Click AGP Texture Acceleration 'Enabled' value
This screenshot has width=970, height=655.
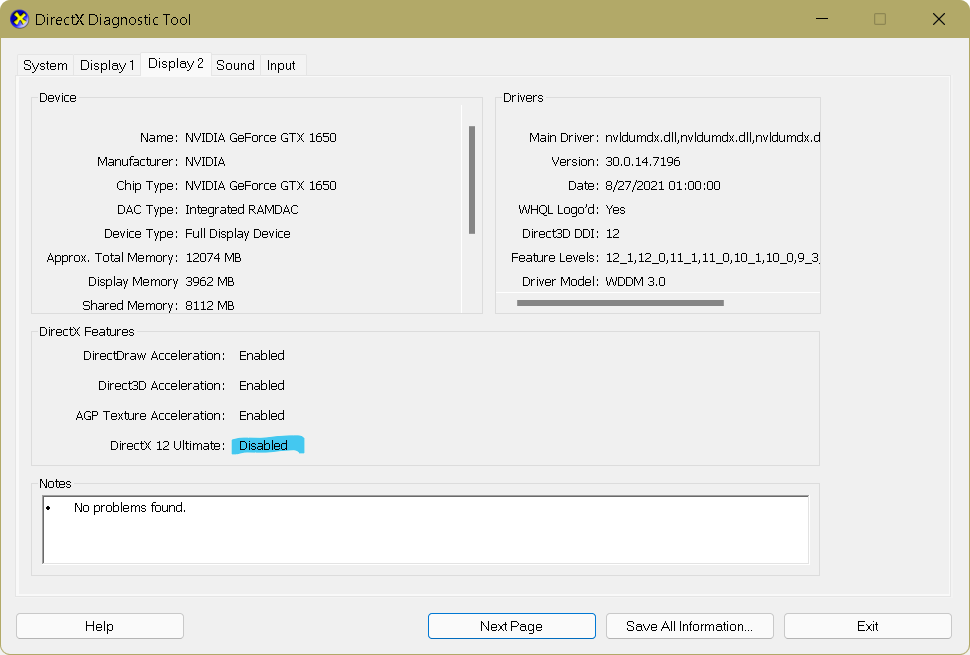point(262,416)
